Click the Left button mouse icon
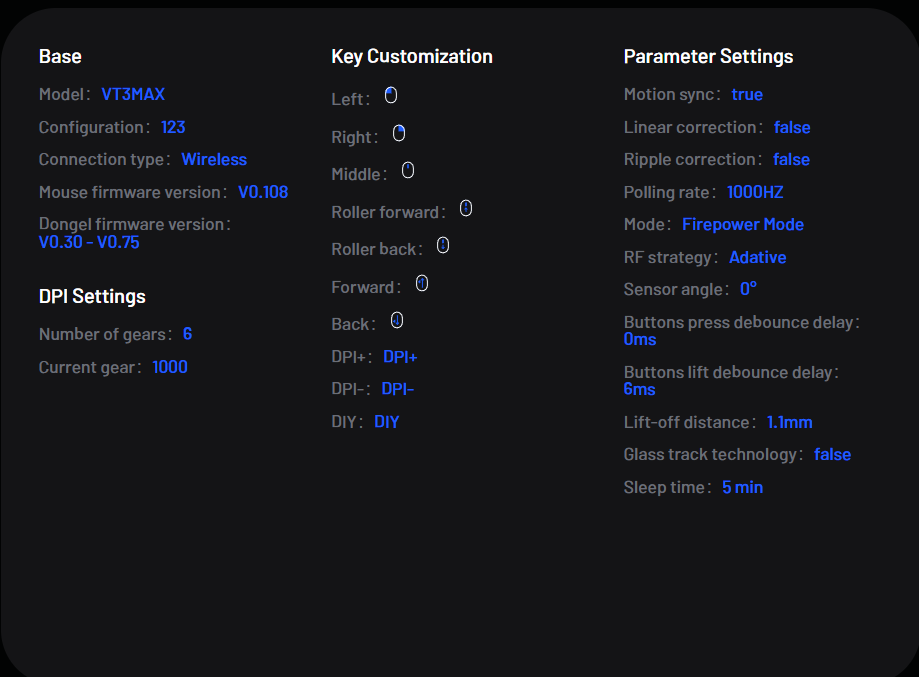Viewport: 919px width, 677px height. (x=391, y=95)
